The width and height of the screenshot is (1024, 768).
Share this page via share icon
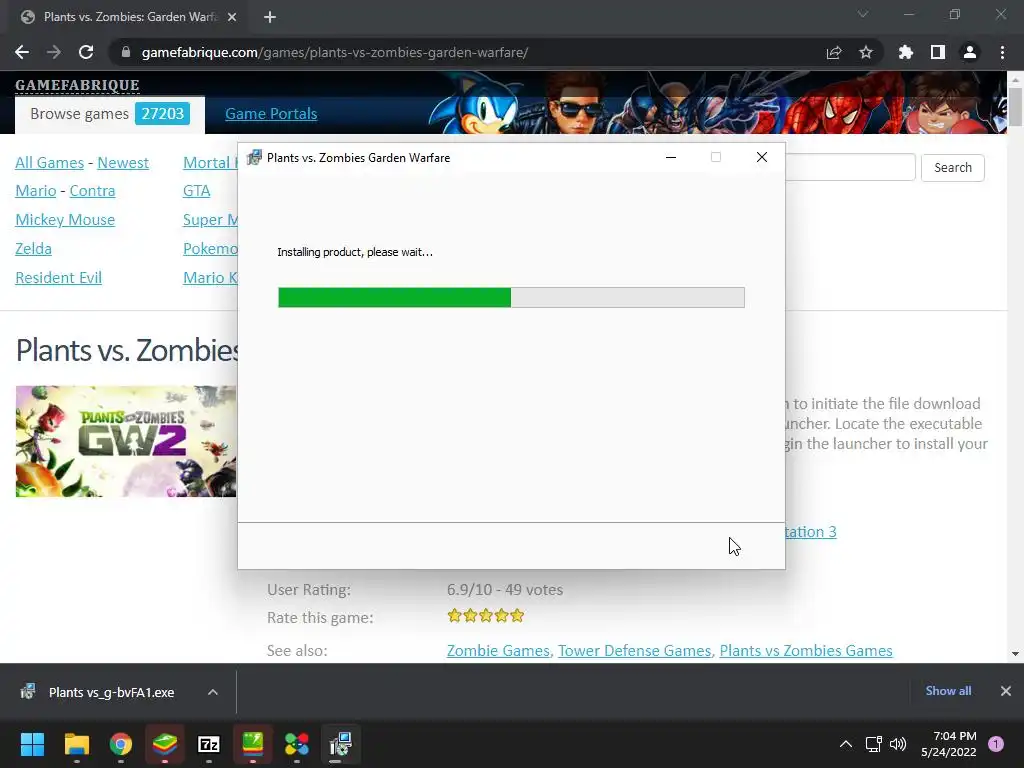click(x=834, y=52)
